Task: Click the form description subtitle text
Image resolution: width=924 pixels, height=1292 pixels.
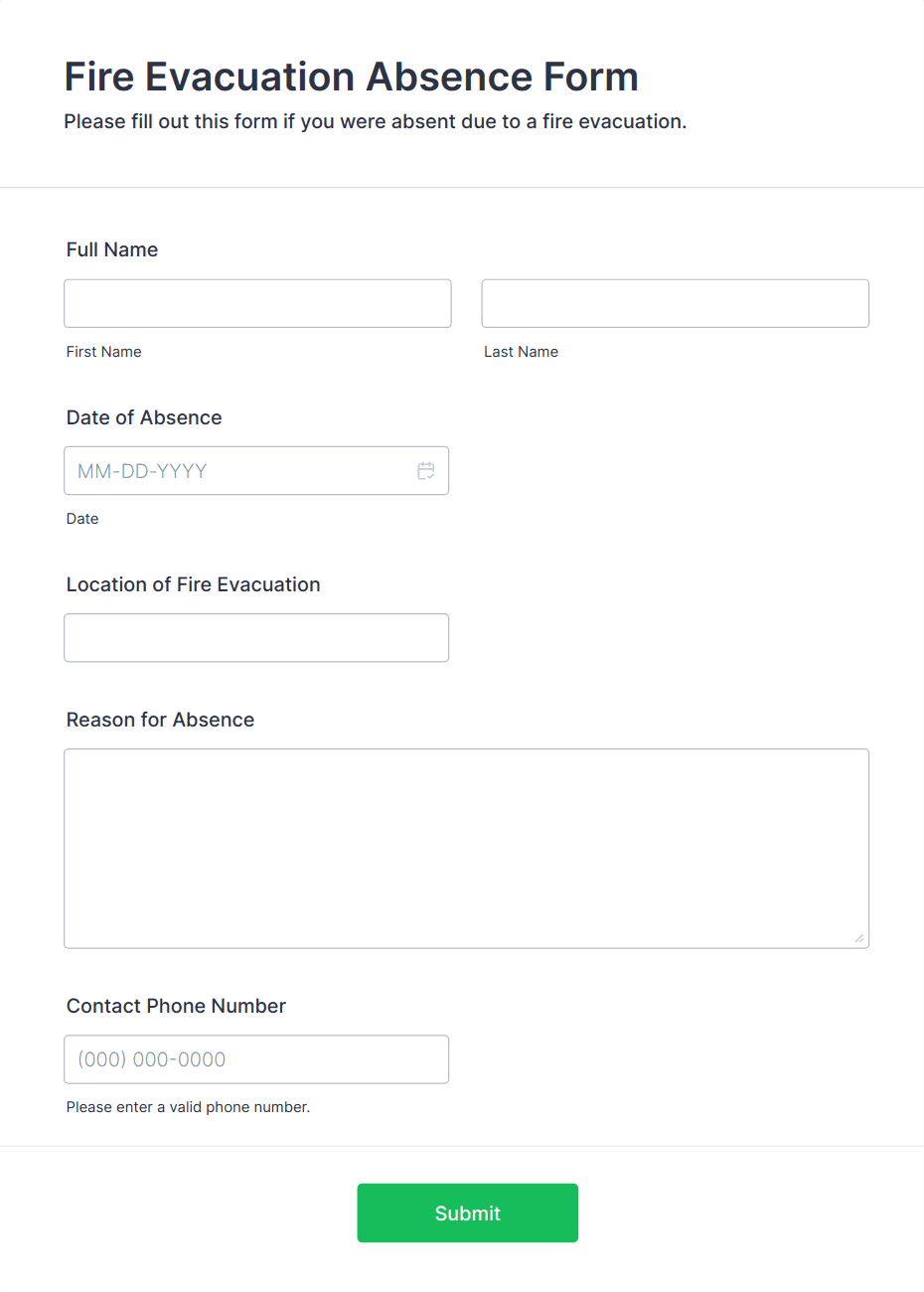Action: (x=375, y=121)
